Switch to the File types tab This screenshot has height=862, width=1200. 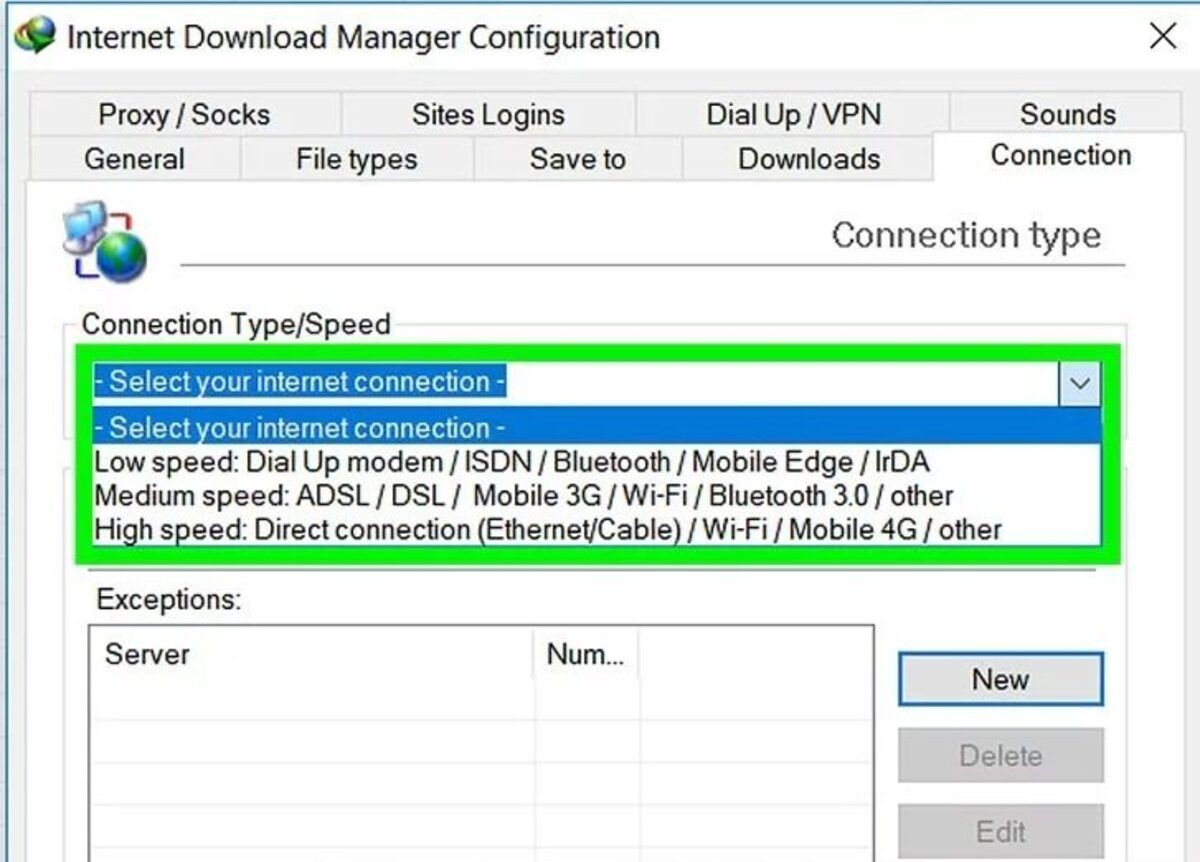tap(356, 159)
